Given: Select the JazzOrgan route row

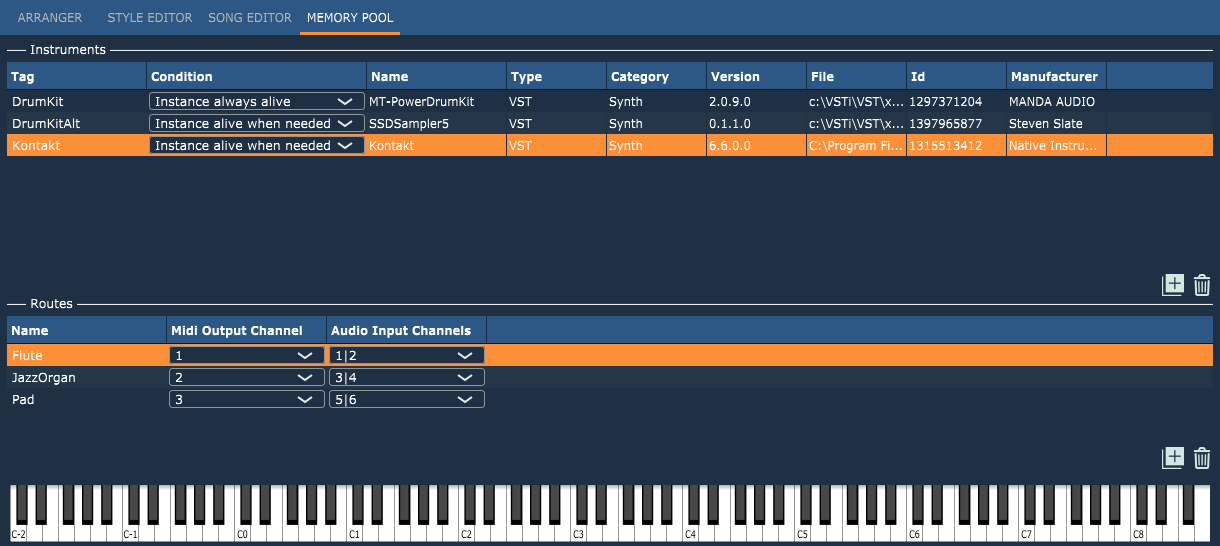Looking at the screenshot, I should (x=610, y=377).
